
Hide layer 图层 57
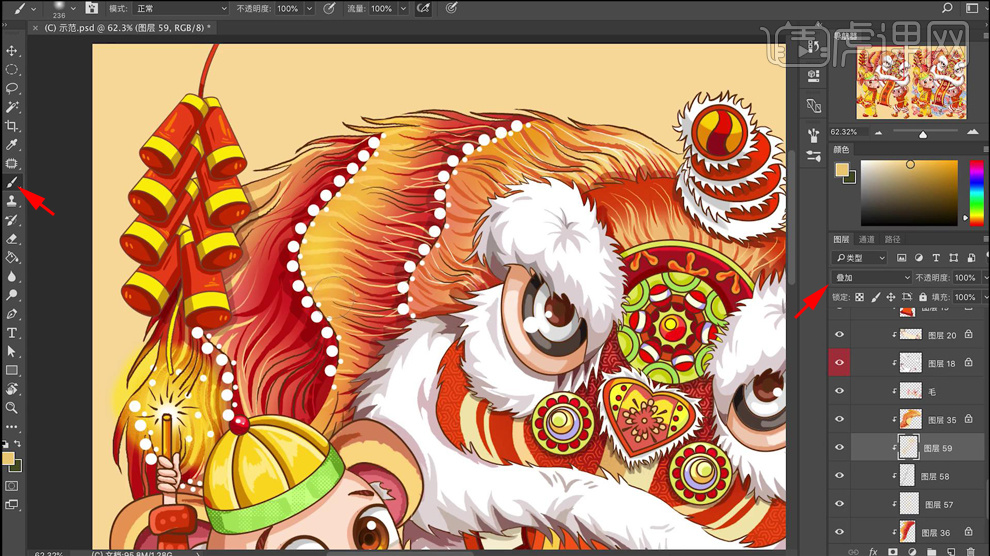coord(839,504)
